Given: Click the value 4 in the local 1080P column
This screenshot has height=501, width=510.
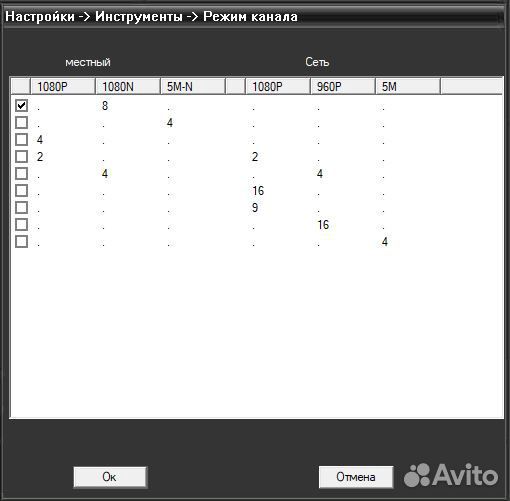Looking at the screenshot, I should pos(40,140).
